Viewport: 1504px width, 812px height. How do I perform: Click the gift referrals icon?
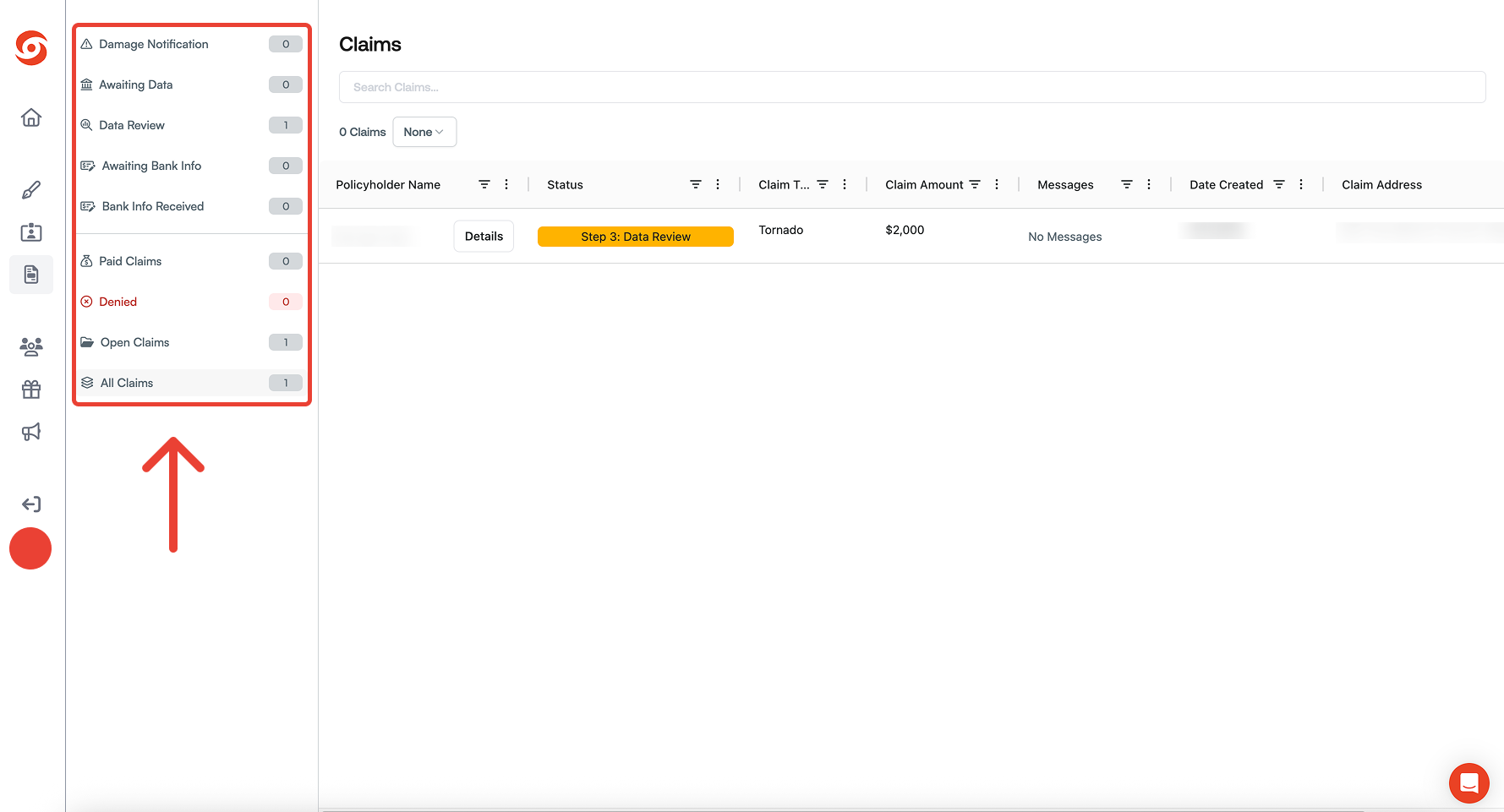[x=30, y=389]
